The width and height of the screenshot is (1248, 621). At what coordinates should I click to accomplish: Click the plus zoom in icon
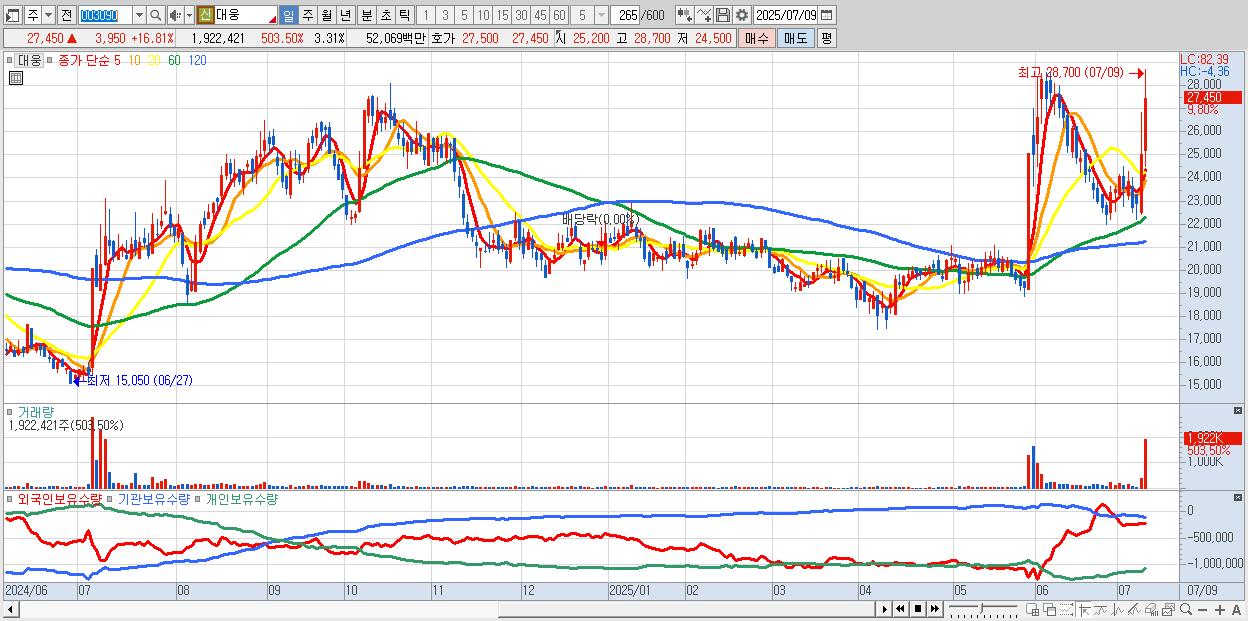(x=1220, y=610)
